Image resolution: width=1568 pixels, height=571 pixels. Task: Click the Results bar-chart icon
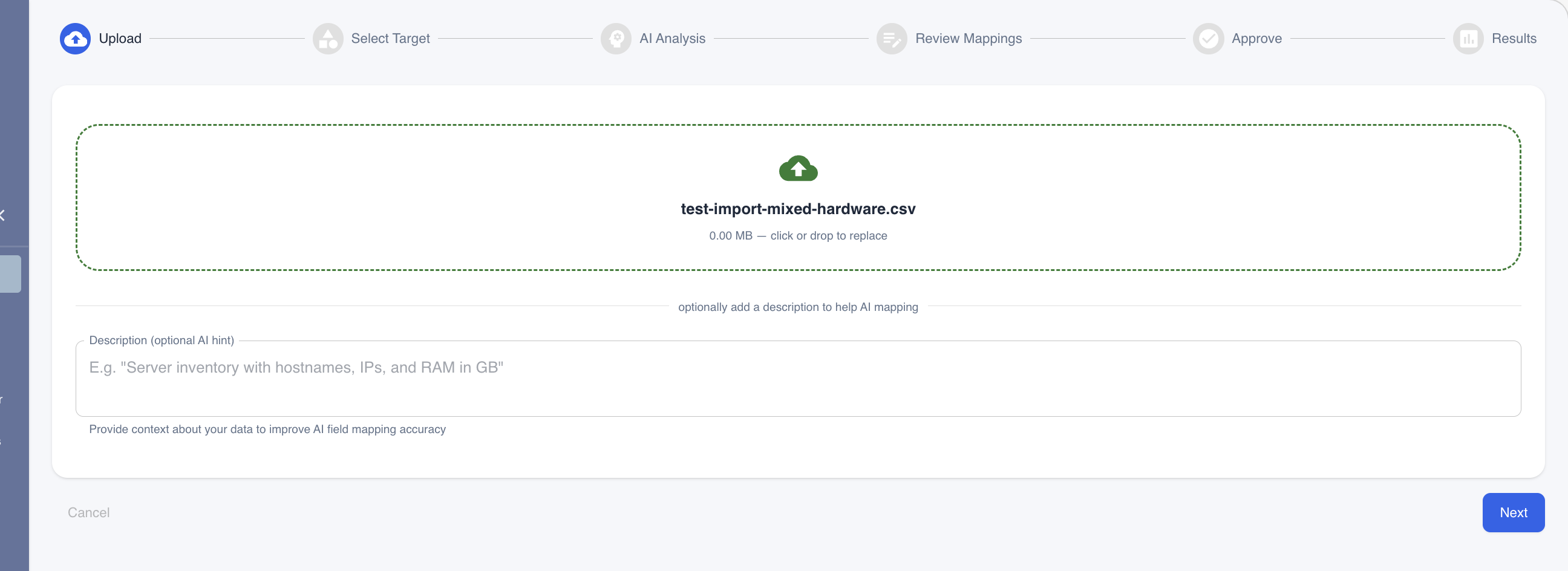click(1469, 38)
